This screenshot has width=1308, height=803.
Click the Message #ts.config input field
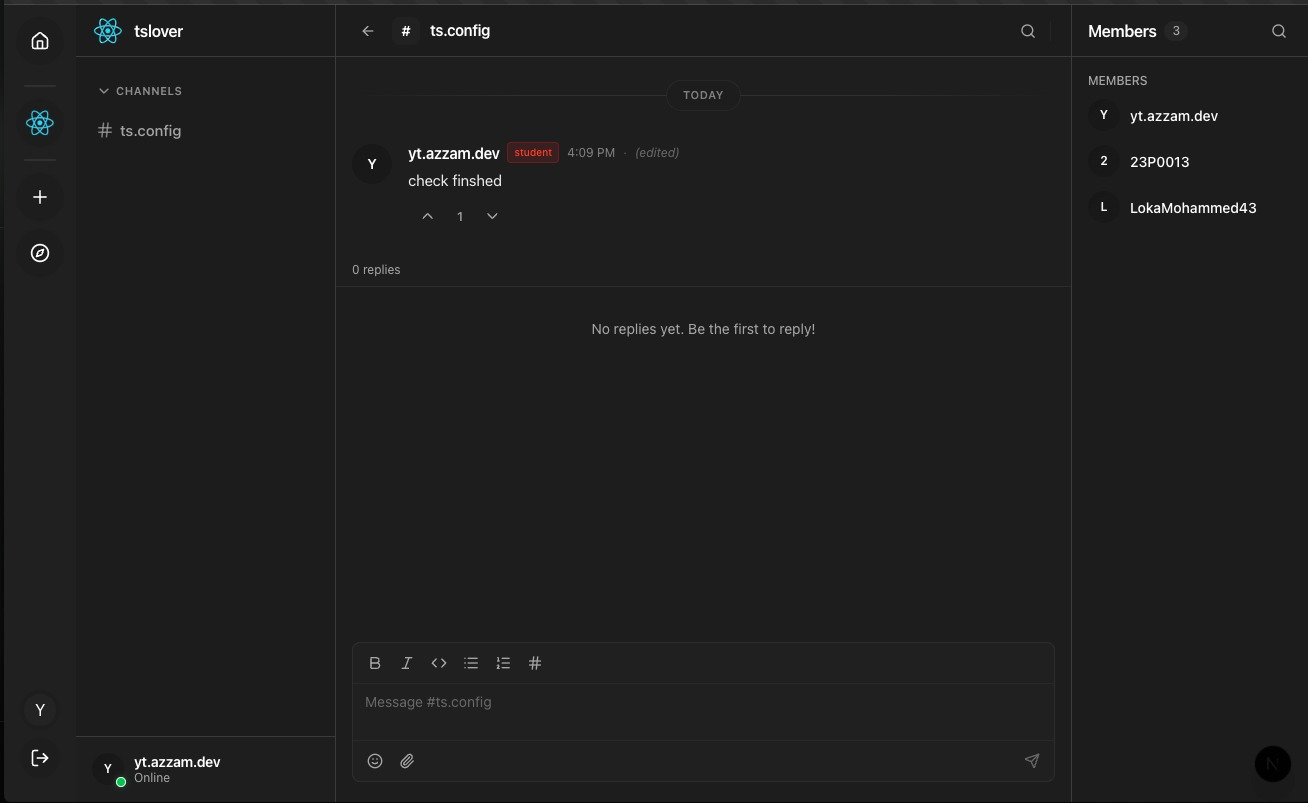tap(703, 703)
